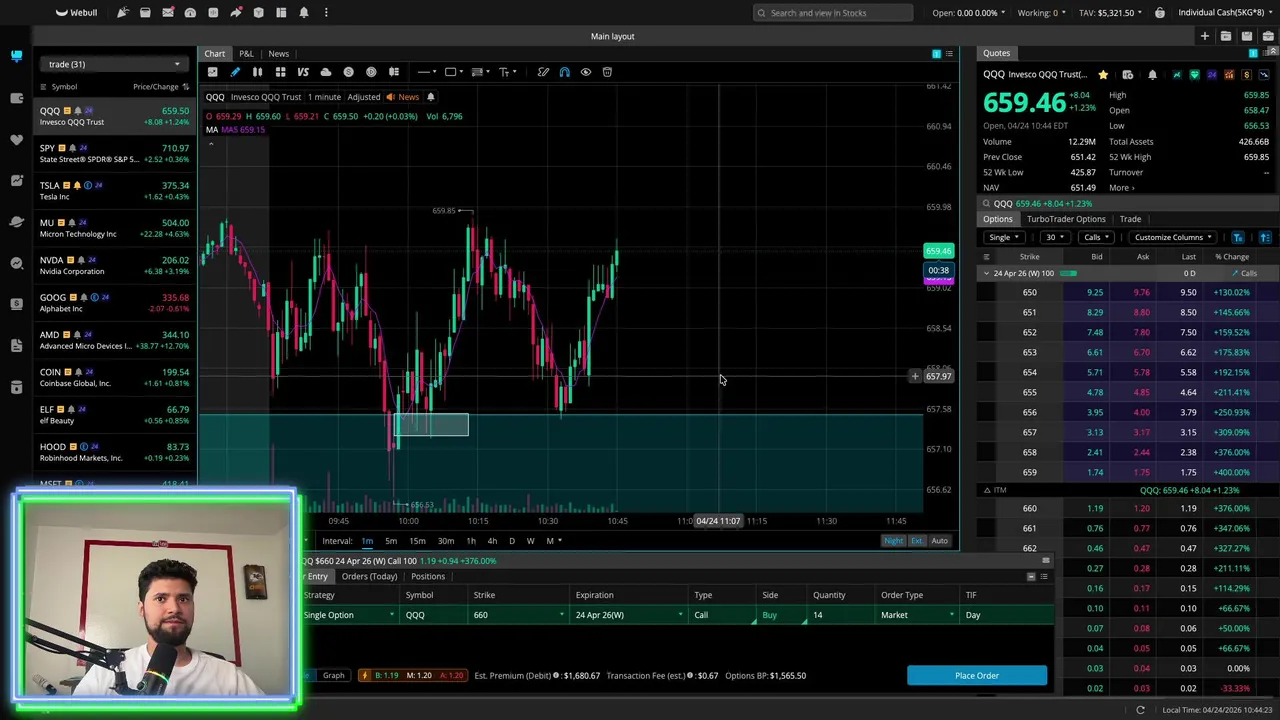The image size is (1280, 720).
Task: Select the 1h chart interval
Action: (470, 541)
